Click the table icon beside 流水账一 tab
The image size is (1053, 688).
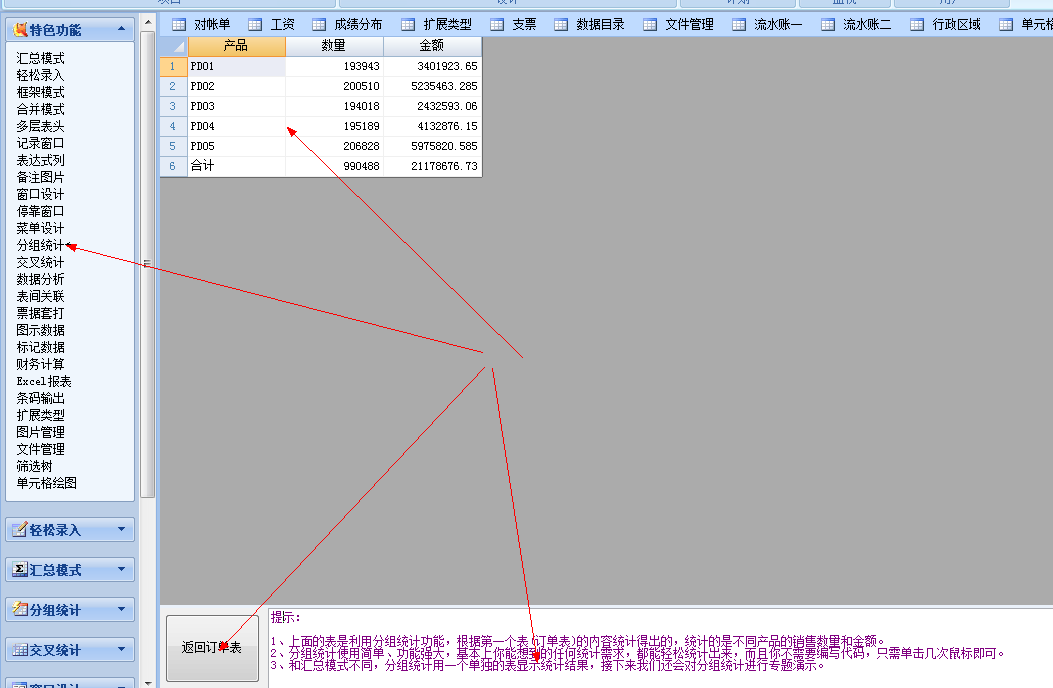tap(739, 25)
